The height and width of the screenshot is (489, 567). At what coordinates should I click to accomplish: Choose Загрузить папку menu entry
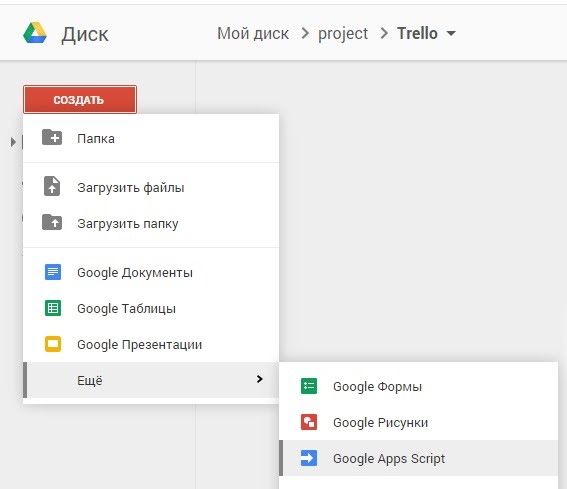151,223
